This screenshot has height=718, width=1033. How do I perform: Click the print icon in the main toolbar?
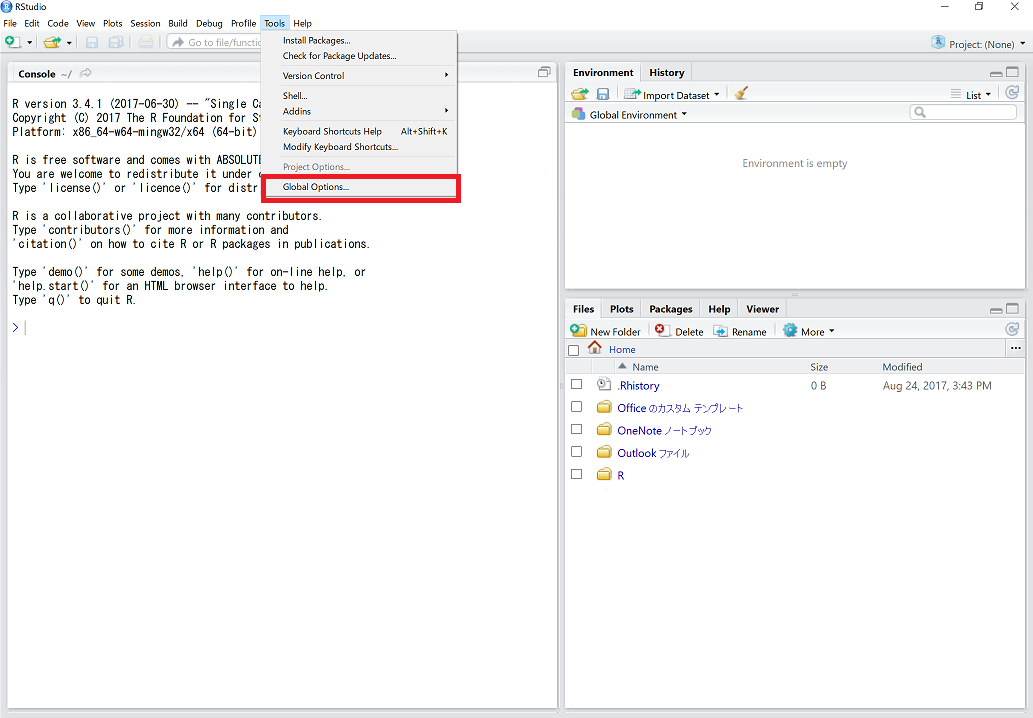coord(146,42)
